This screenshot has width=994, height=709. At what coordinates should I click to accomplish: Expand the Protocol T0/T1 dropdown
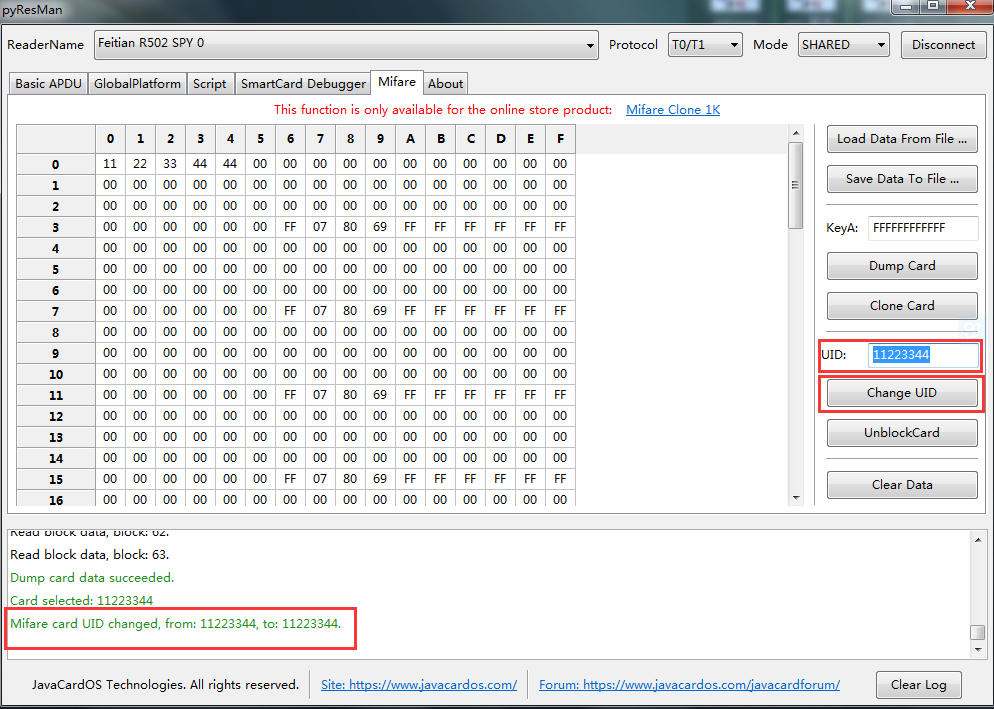(705, 45)
